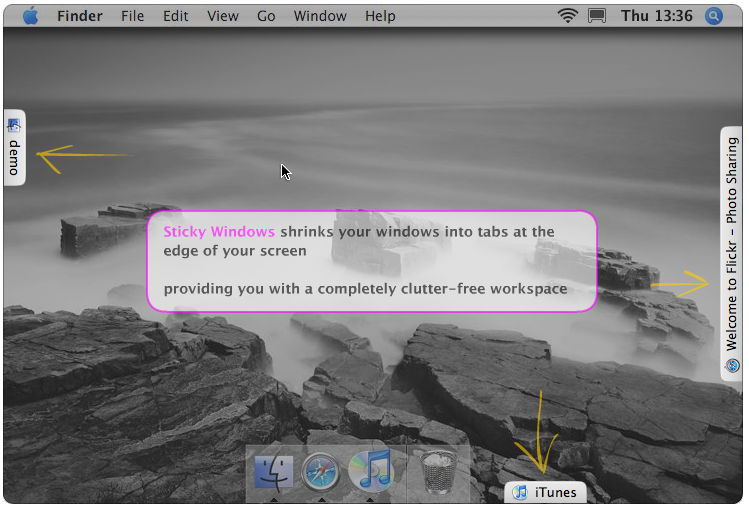749x505 pixels.
Task: Open the Window menu
Action: [320, 16]
